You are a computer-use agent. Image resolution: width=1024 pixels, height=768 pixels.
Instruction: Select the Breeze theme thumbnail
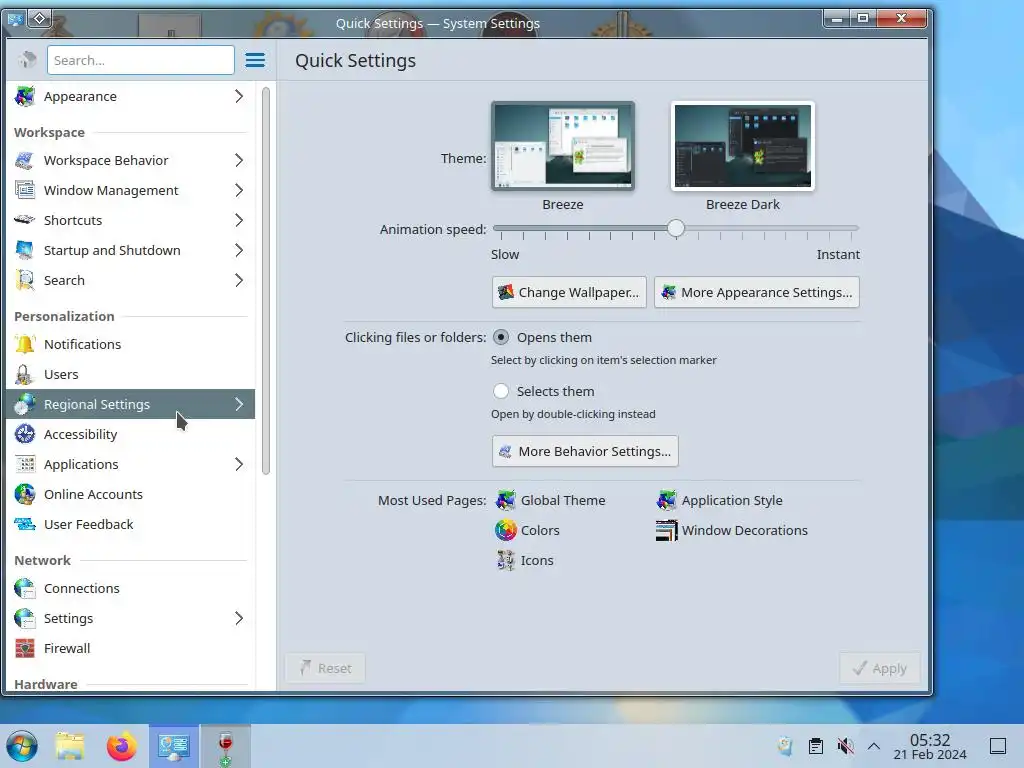coord(563,146)
